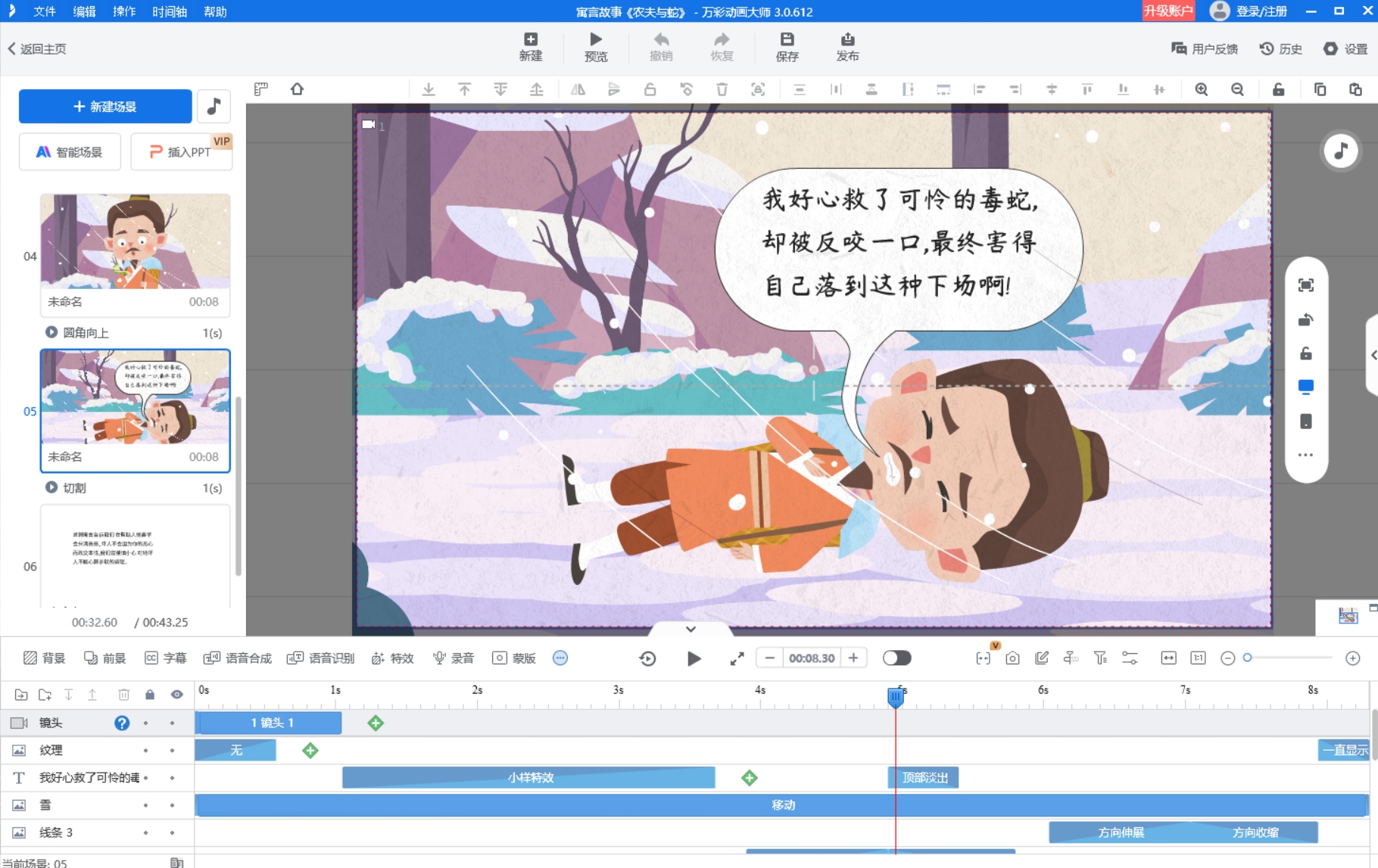Click the zoom in magnifier icon in canvas toolbar
This screenshot has height=868, width=1378.
coord(1201,89)
